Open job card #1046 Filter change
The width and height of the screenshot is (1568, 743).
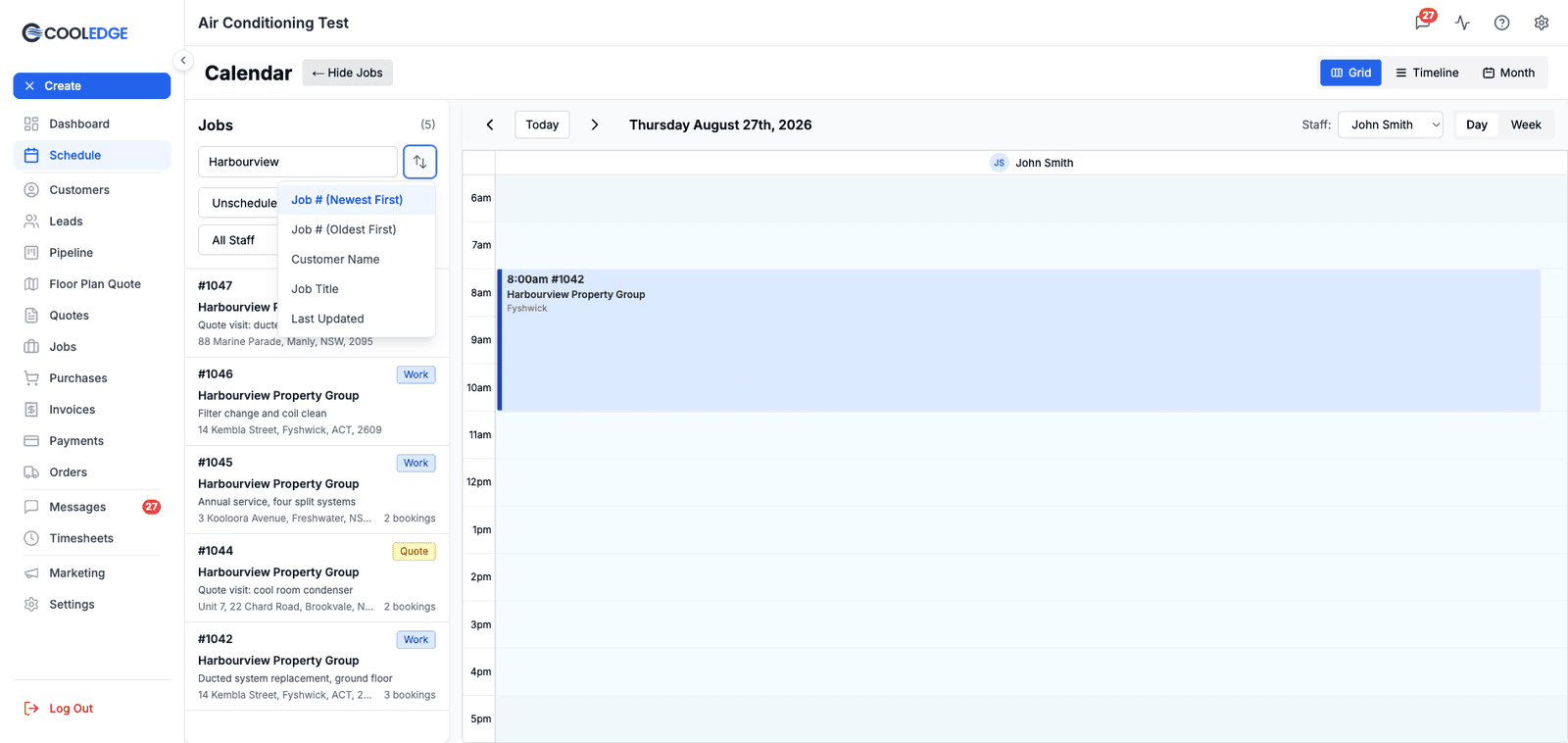(317, 402)
